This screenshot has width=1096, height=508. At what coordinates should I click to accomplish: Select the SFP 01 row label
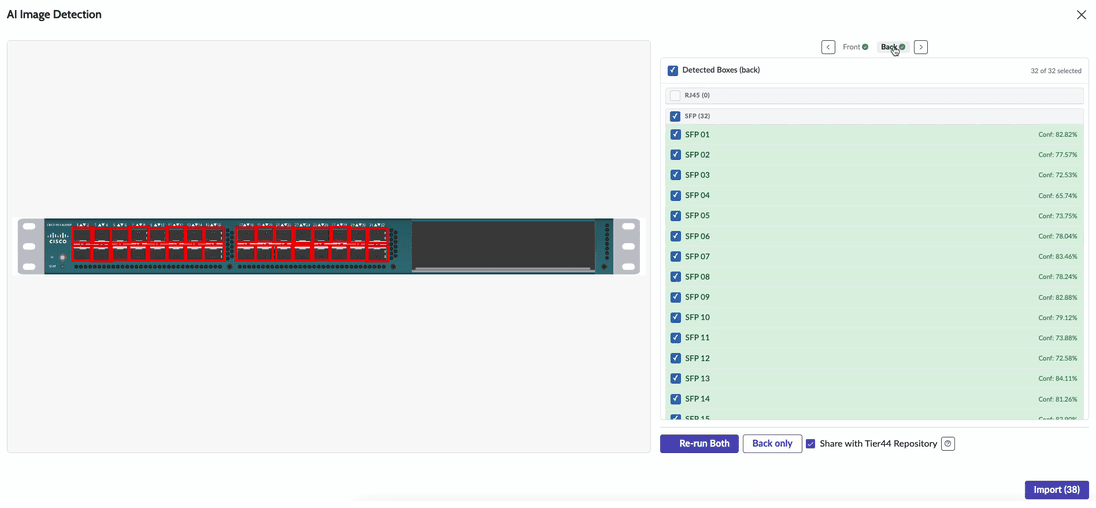click(x=698, y=134)
